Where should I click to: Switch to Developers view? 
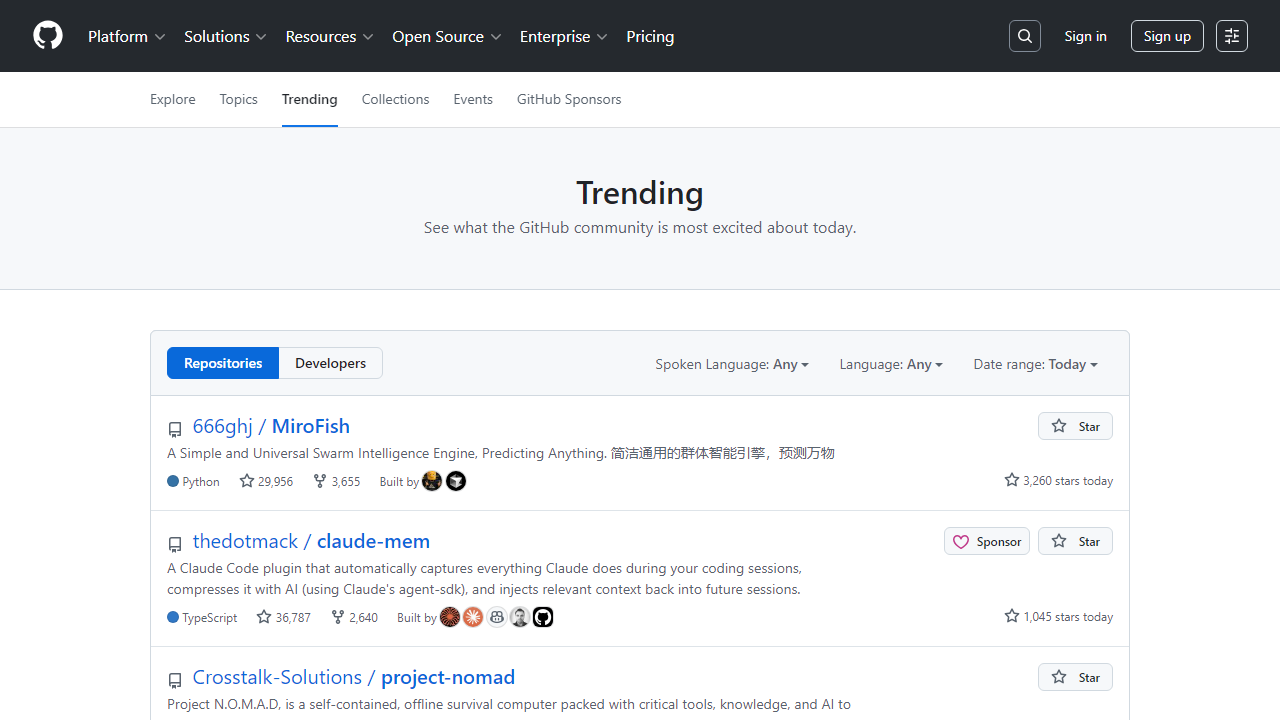coord(331,363)
